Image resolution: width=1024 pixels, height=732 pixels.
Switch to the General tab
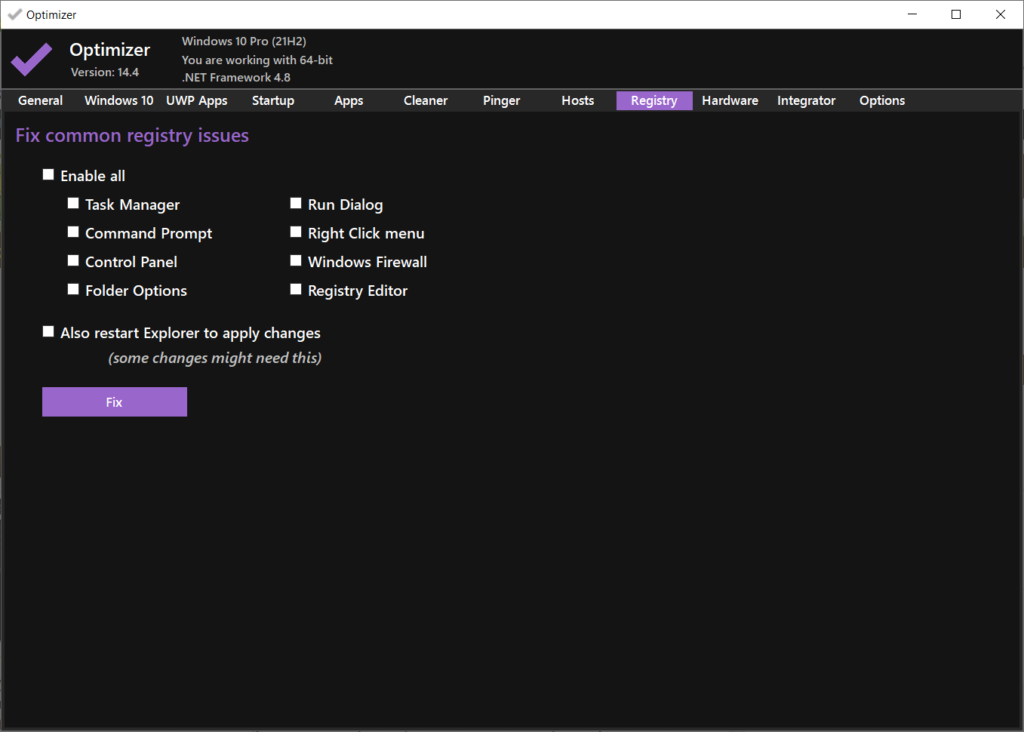point(40,101)
